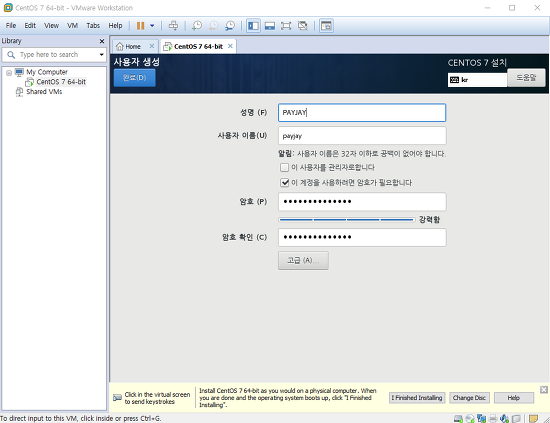Click the 도움말 help button
The height and width of the screenshot is (423, 550).
coord(526,78)
